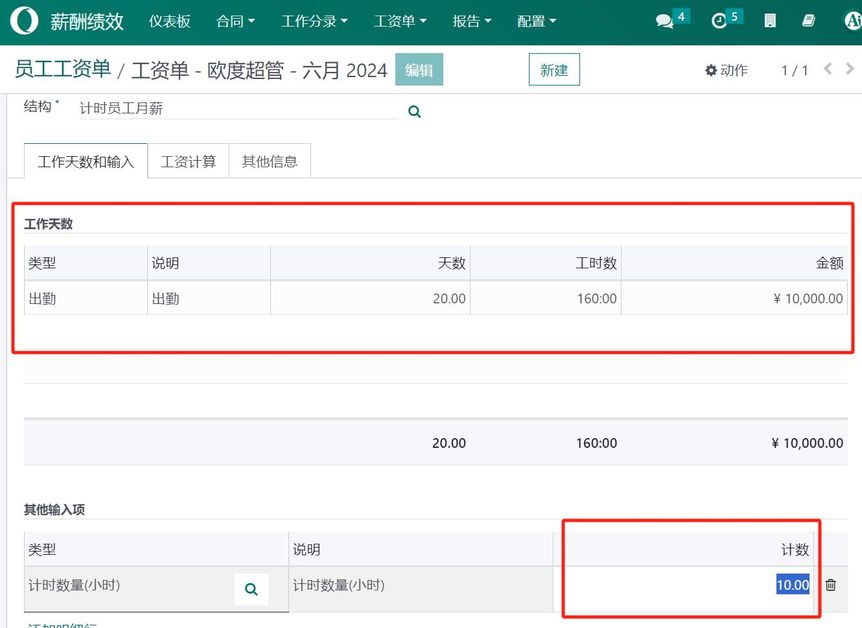Click the notepad icon in top bar
862x628 pixels.
pyautogui.click(x=770, y=21)
